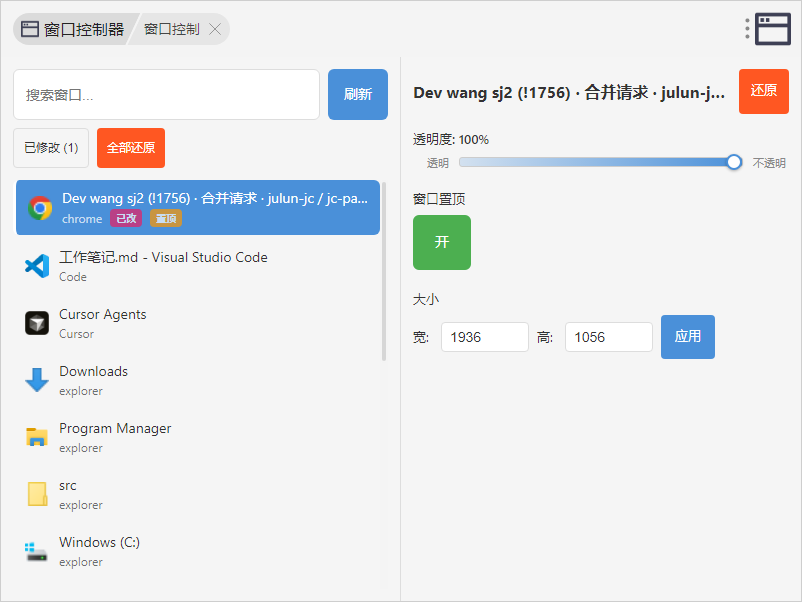Toggle the 窗口置顶 开 button

[442, 242]
